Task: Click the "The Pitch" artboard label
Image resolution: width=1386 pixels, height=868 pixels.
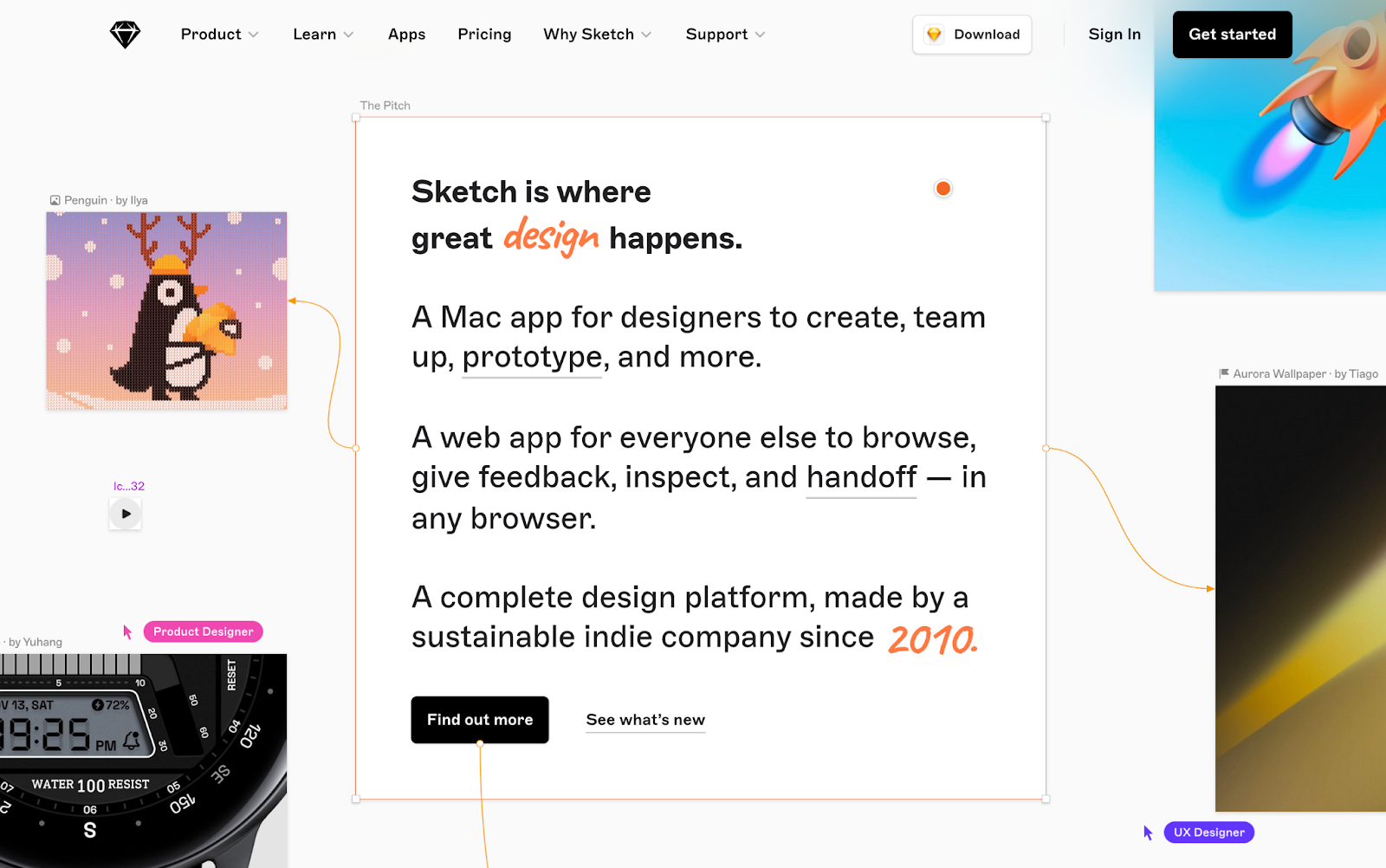Action: click(385, 106)
